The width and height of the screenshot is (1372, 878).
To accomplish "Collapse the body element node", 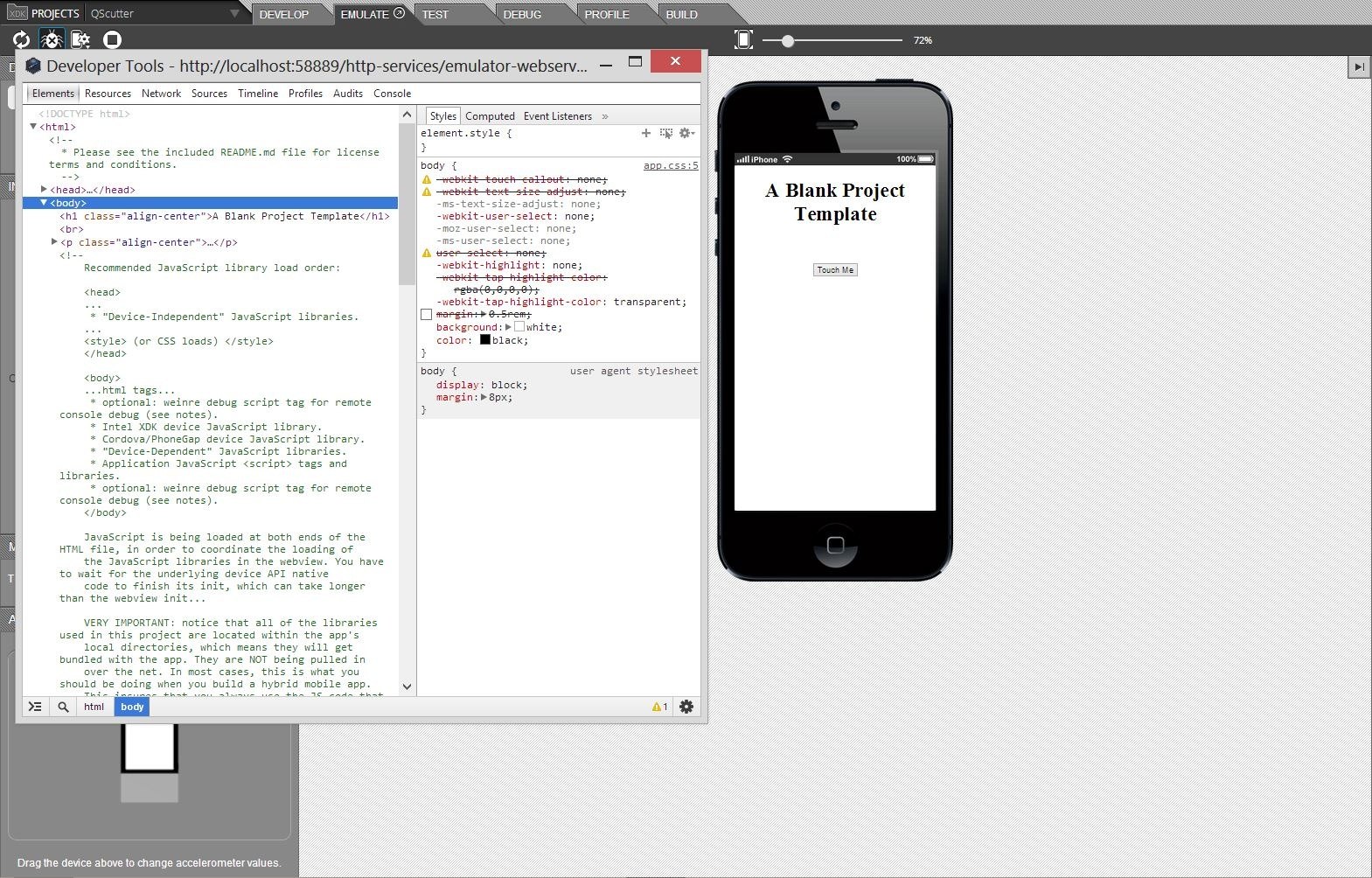I will pos(44,203).
